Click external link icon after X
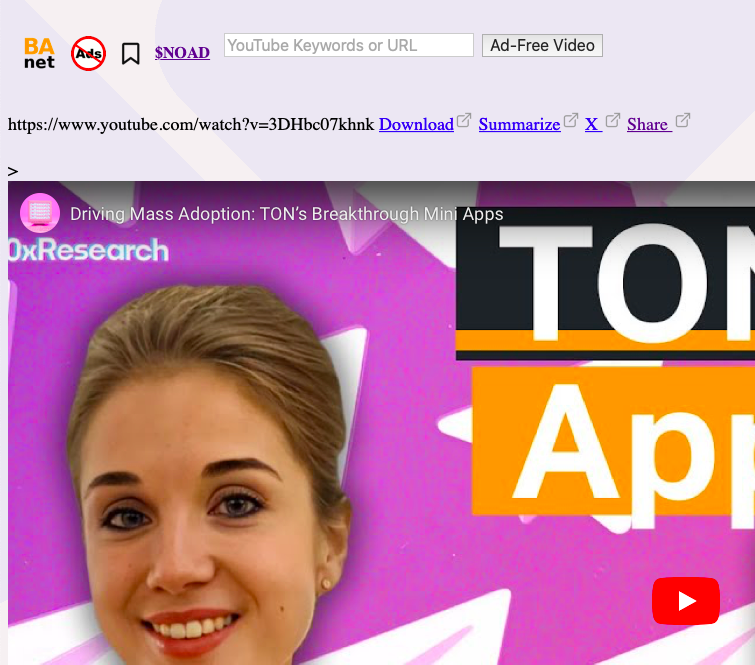755x665 pixels. coord(612,120)
